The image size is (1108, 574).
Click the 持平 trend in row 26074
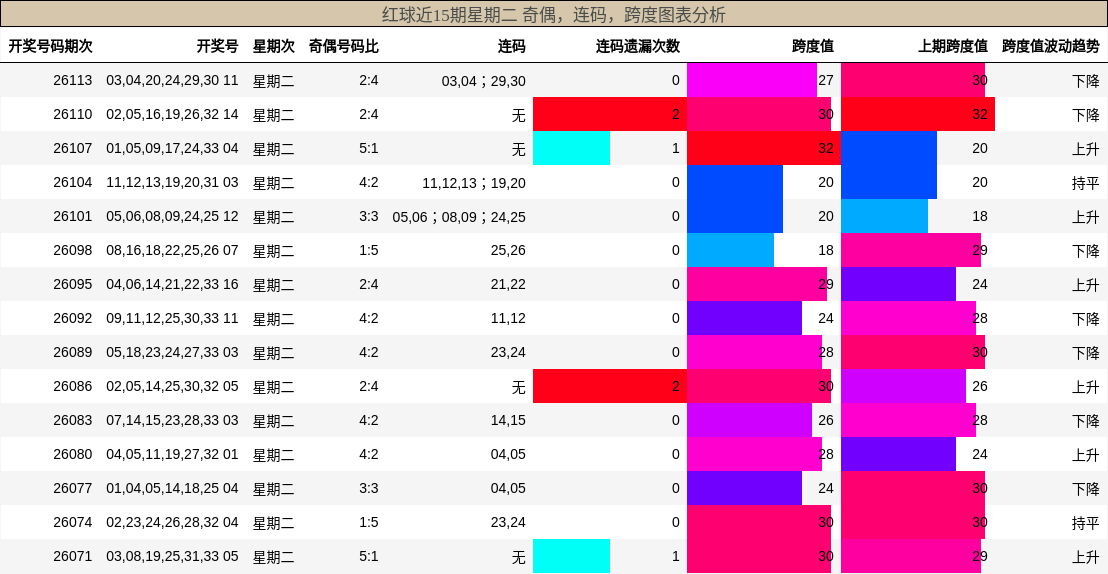point(1085,522)
